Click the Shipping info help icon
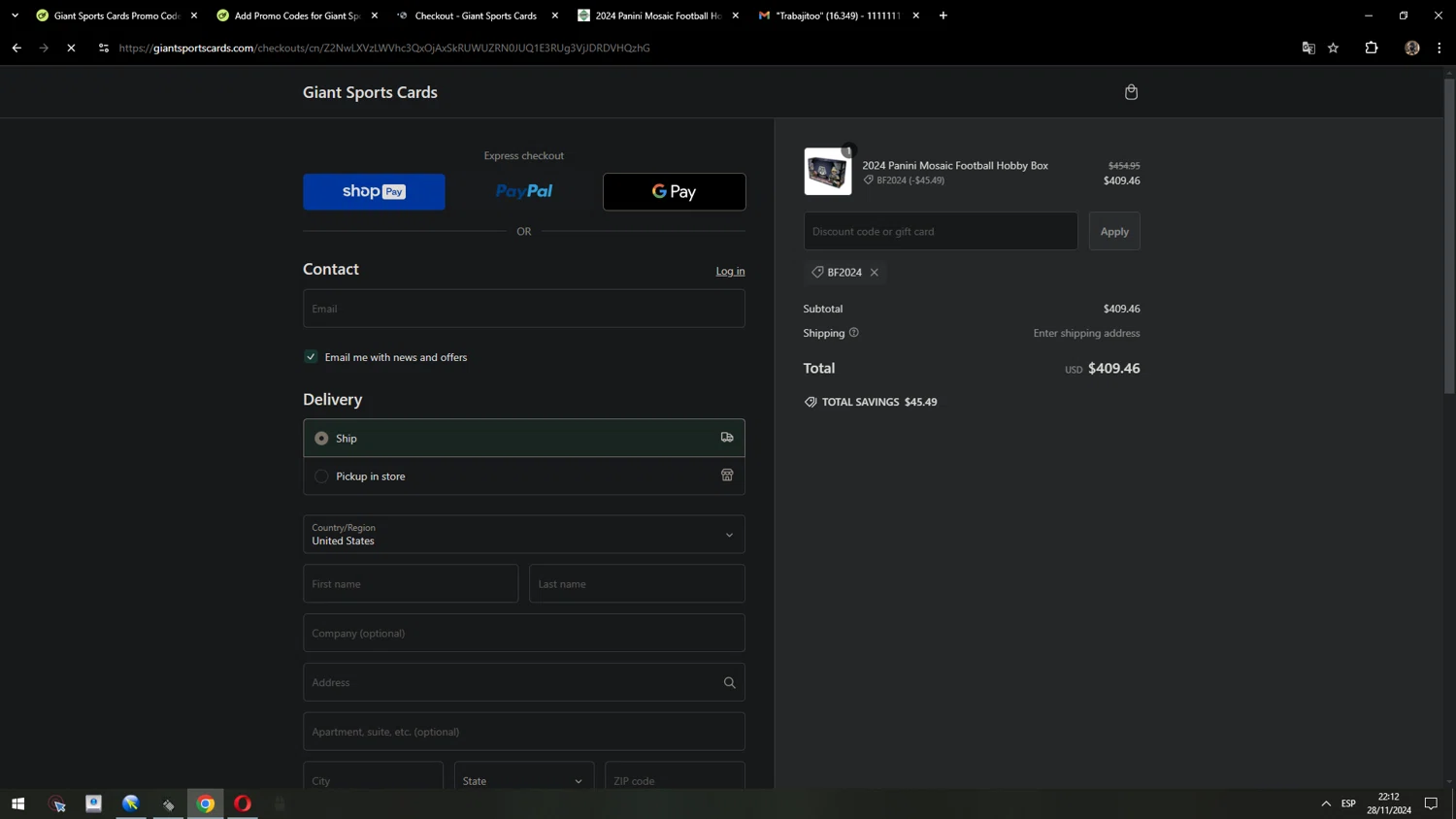 point(854,333)
